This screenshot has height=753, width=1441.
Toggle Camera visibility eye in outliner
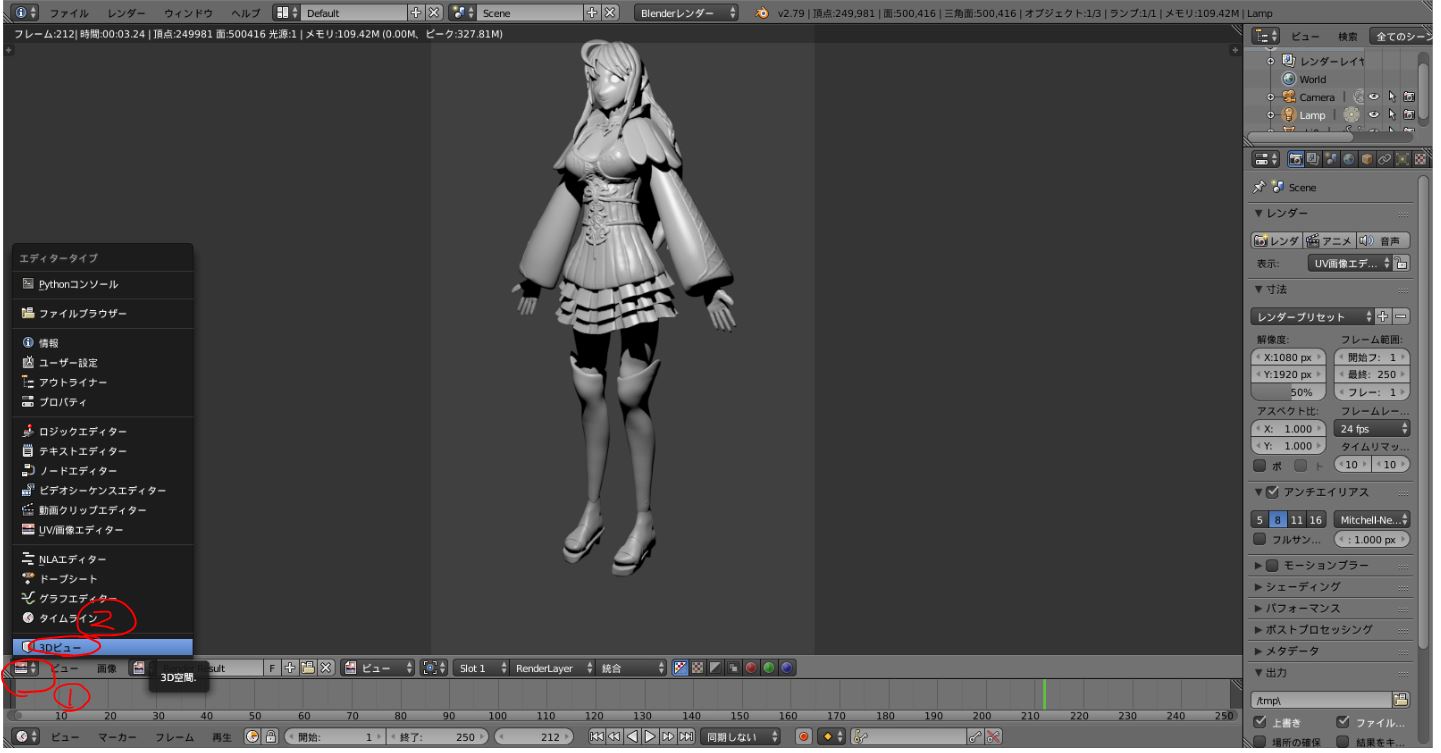coord(1375,97)
